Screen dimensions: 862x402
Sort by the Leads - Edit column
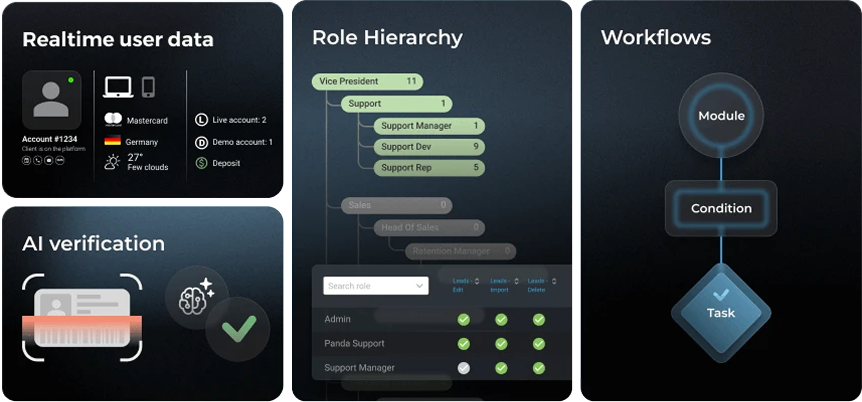pyautogui.click(x=463, y=285)
